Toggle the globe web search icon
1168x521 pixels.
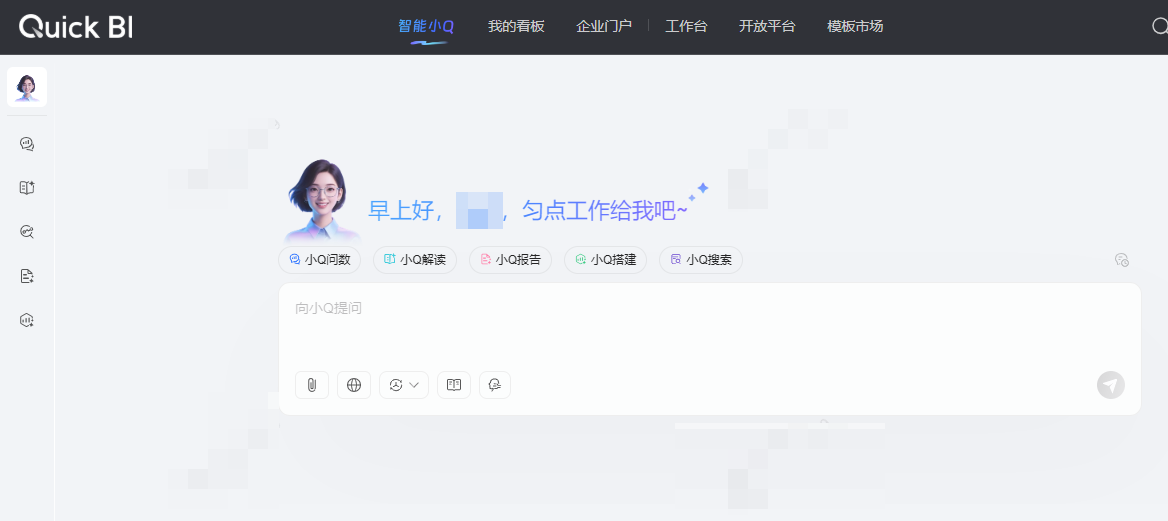354,385
